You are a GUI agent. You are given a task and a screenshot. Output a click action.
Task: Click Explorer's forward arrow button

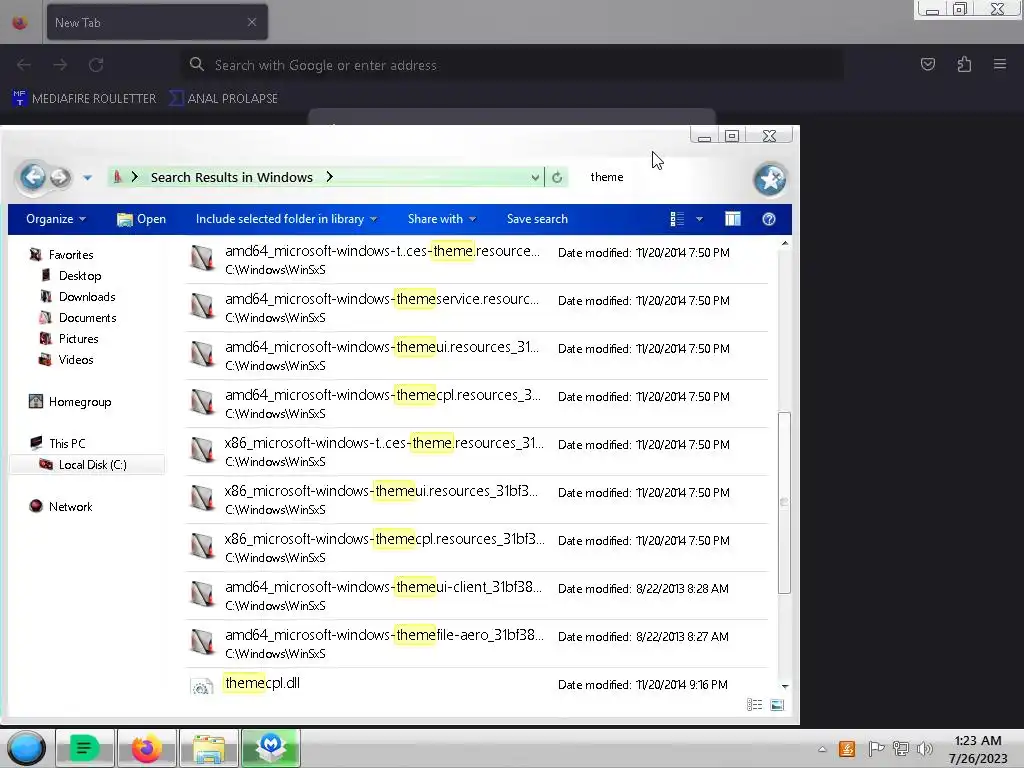[60, 177]
